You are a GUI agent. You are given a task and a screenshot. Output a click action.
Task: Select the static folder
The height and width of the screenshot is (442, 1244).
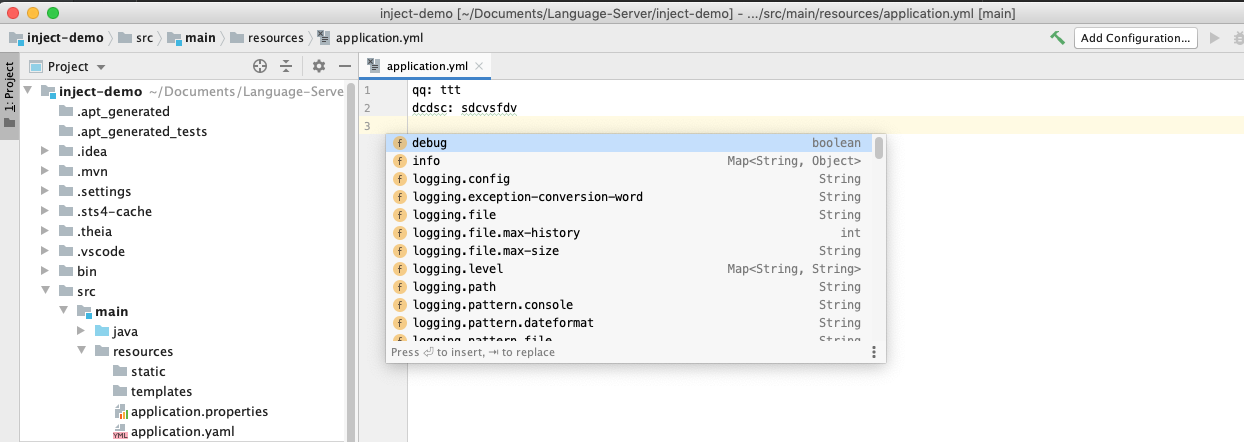click(x=148, y=371)
